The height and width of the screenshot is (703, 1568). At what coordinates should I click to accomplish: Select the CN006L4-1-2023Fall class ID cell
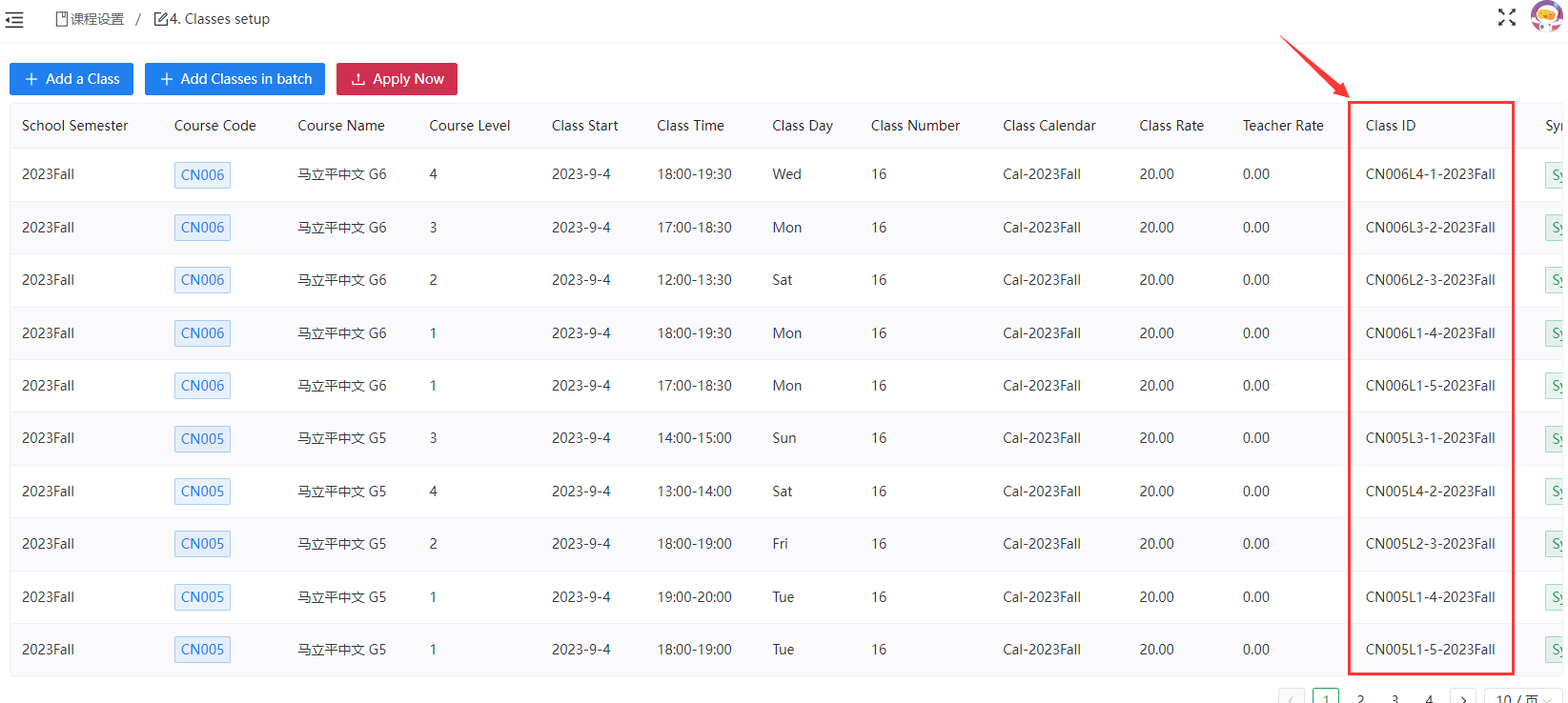pos(1430,174)
